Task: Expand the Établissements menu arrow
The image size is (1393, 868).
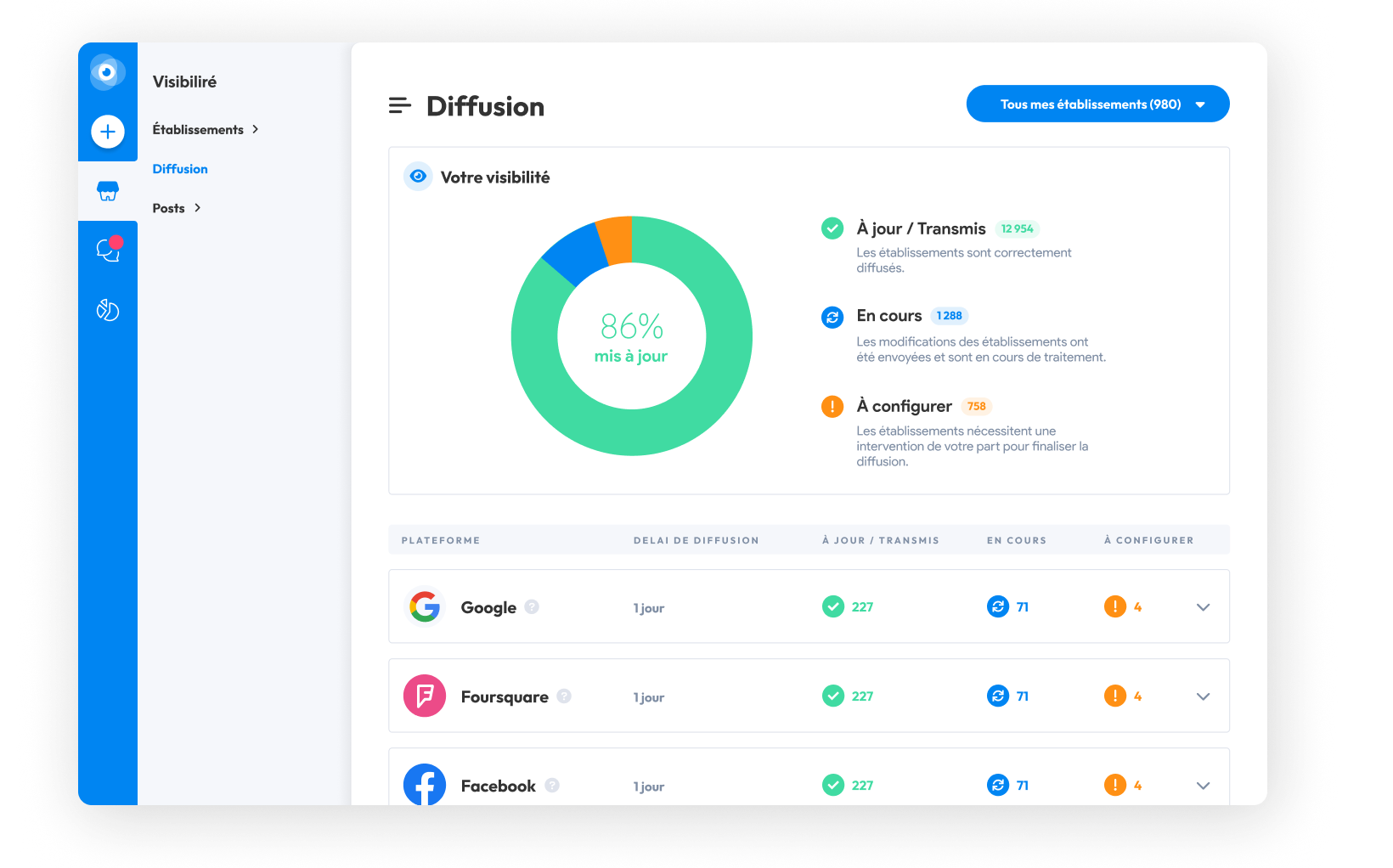Action: pos(255,129)
